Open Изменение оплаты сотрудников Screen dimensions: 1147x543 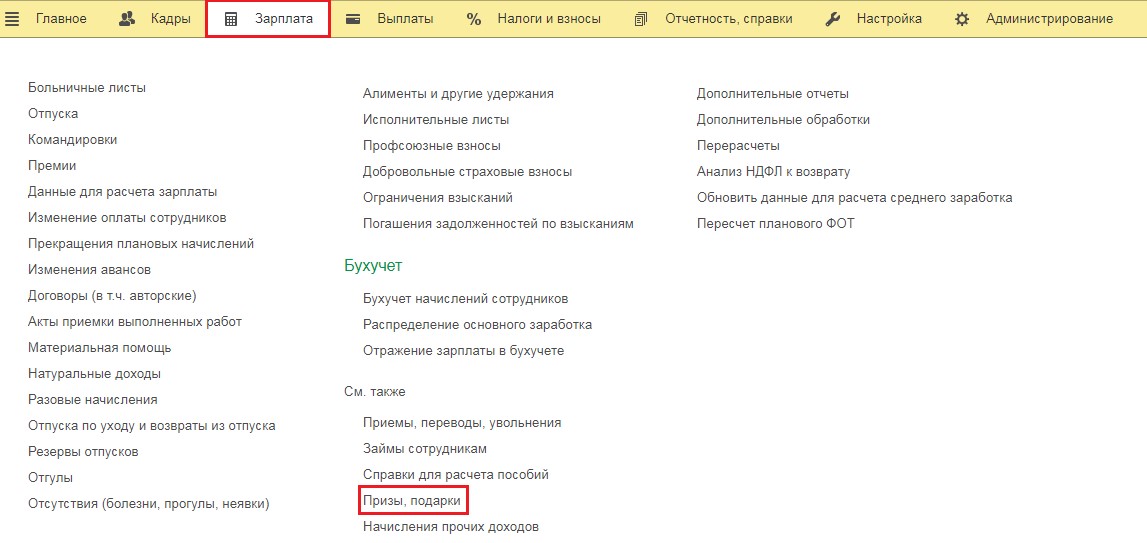(127, 218)
